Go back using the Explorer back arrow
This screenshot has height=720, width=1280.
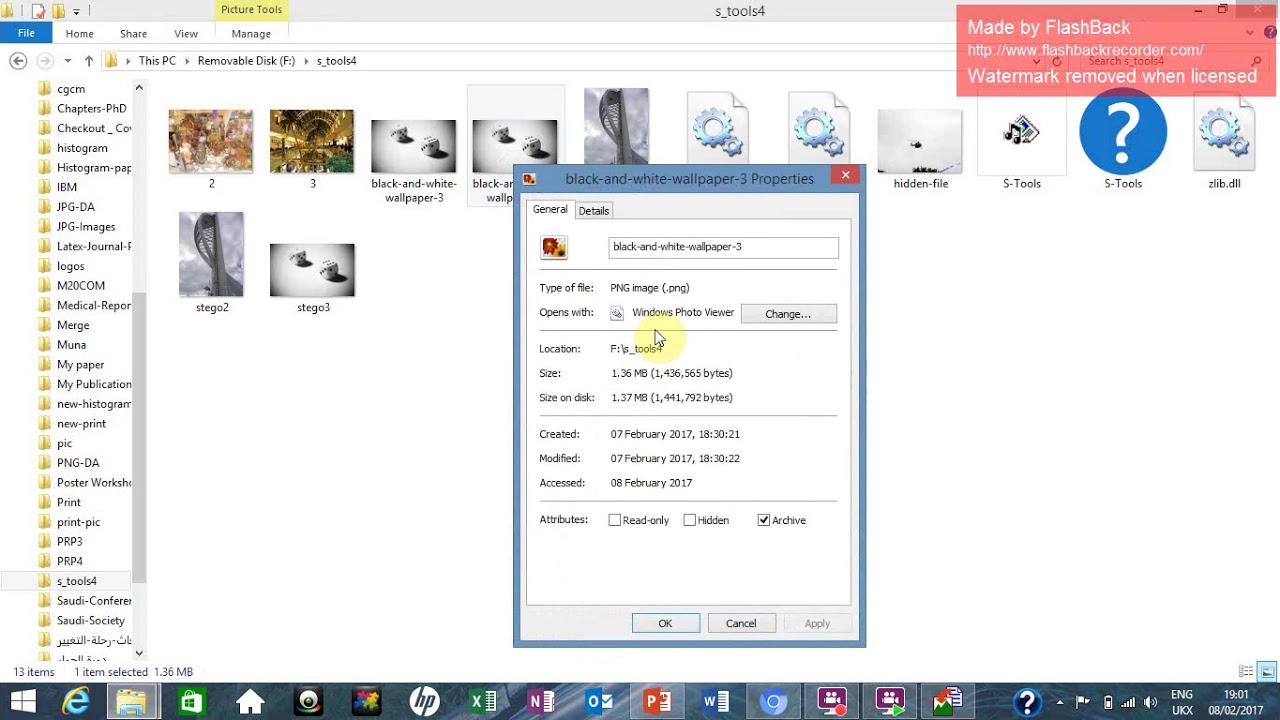(18, 61)
